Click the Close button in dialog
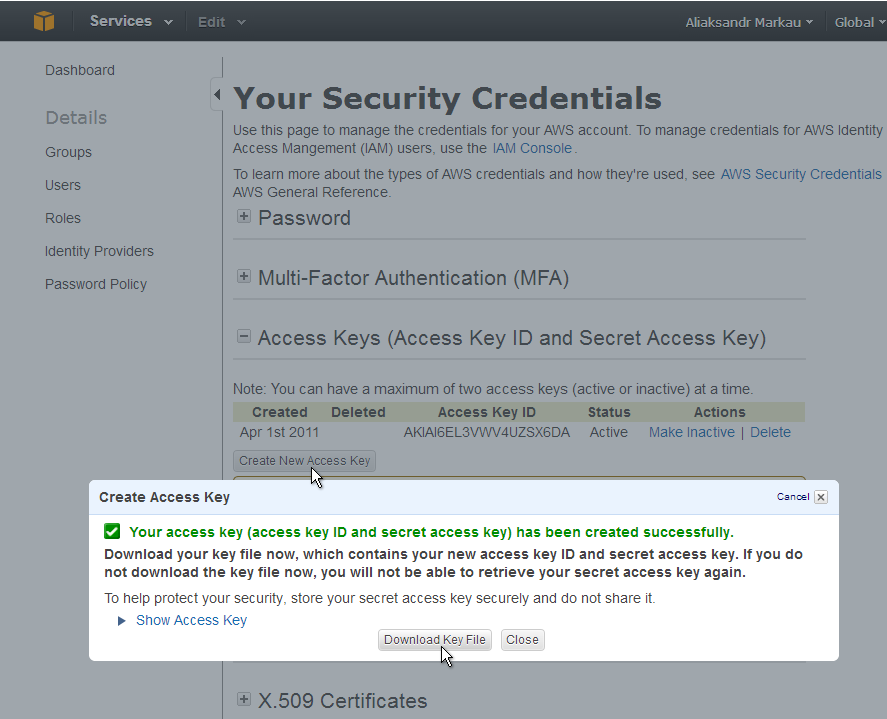 tap(522, 640)
